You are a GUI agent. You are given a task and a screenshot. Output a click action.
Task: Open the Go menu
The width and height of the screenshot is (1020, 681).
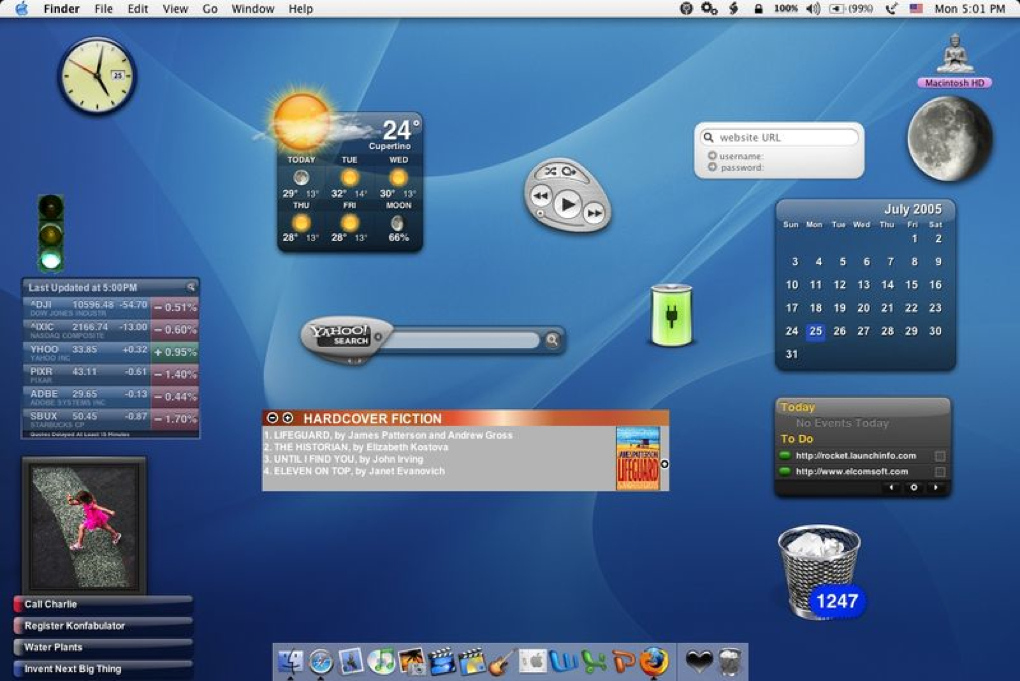point(209,9)
